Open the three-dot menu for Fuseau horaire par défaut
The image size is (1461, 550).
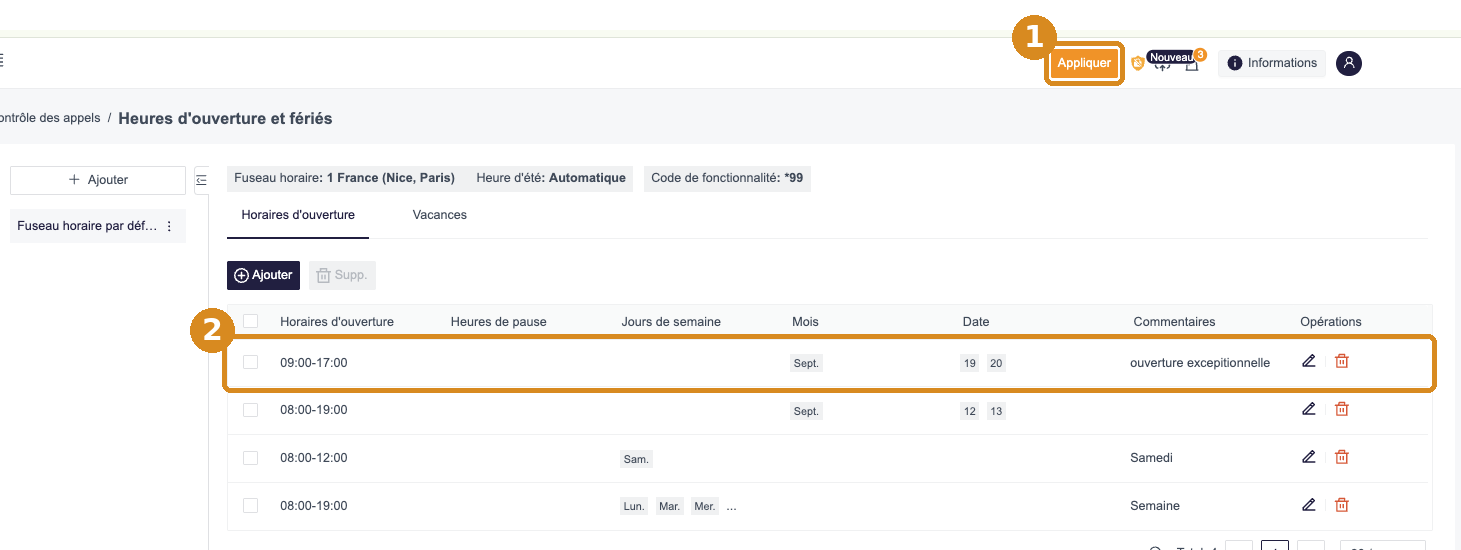(x=169, y=227)
